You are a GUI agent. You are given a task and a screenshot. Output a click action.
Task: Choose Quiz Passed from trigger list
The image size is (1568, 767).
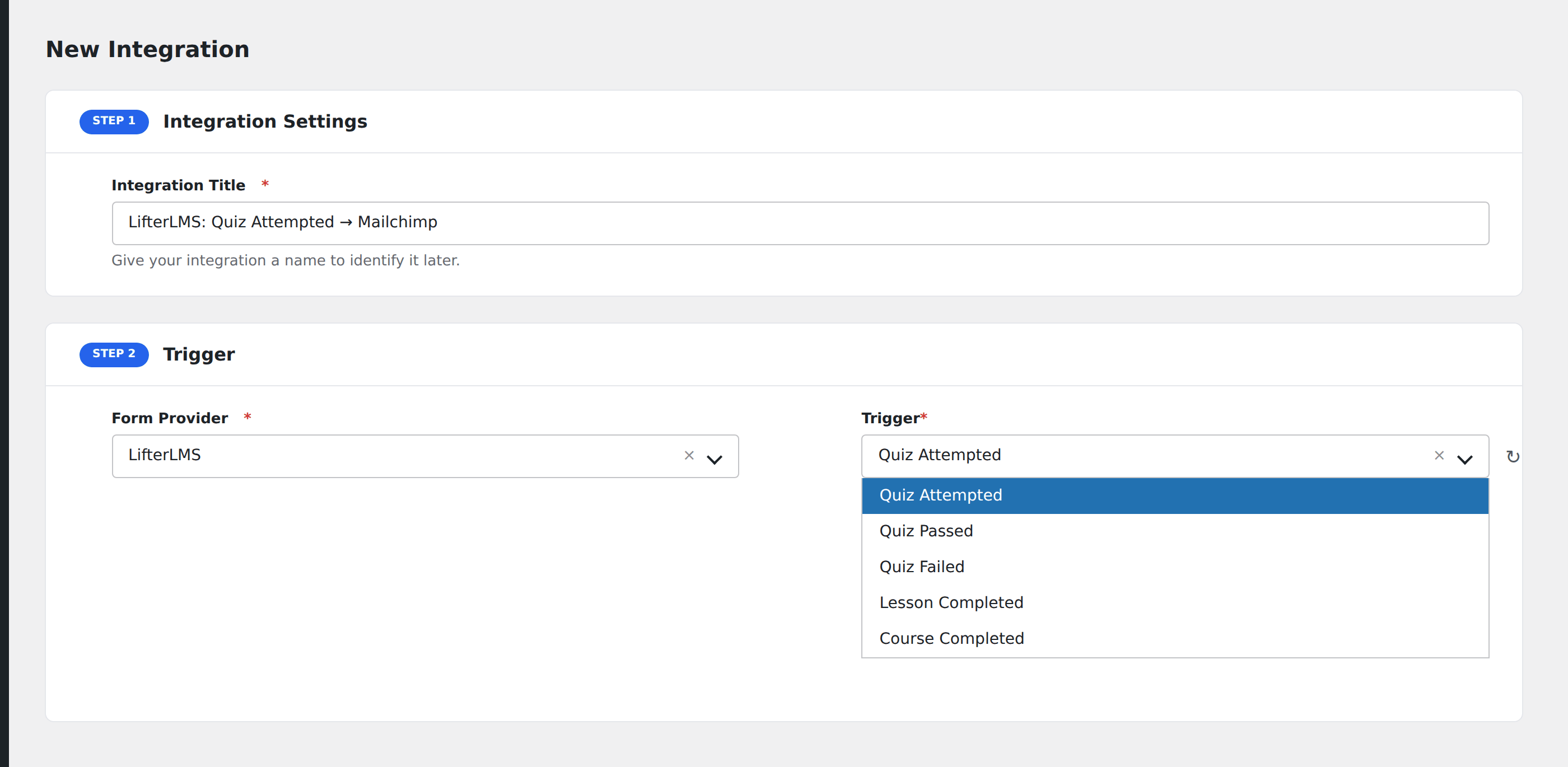coord(1175,531)
